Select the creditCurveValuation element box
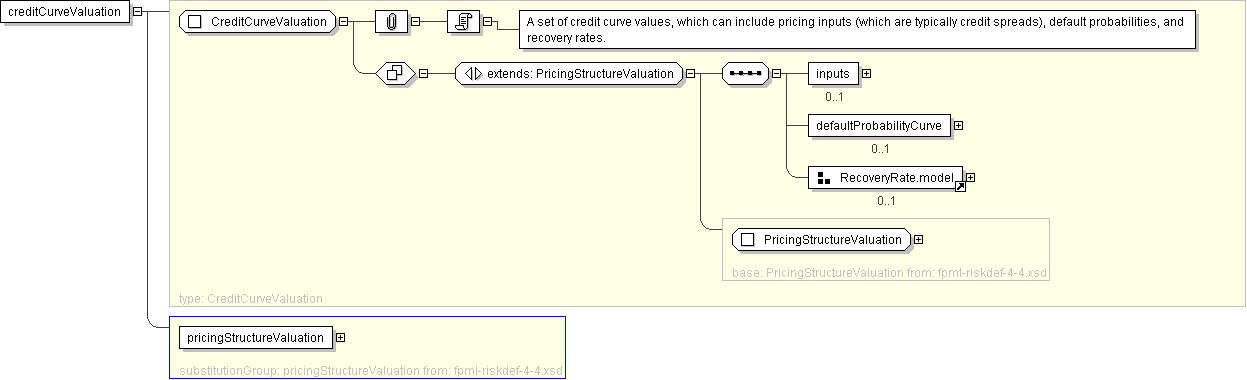This screenshot has width=1247, height=380. pyautogui.click(x=65, y=12)
